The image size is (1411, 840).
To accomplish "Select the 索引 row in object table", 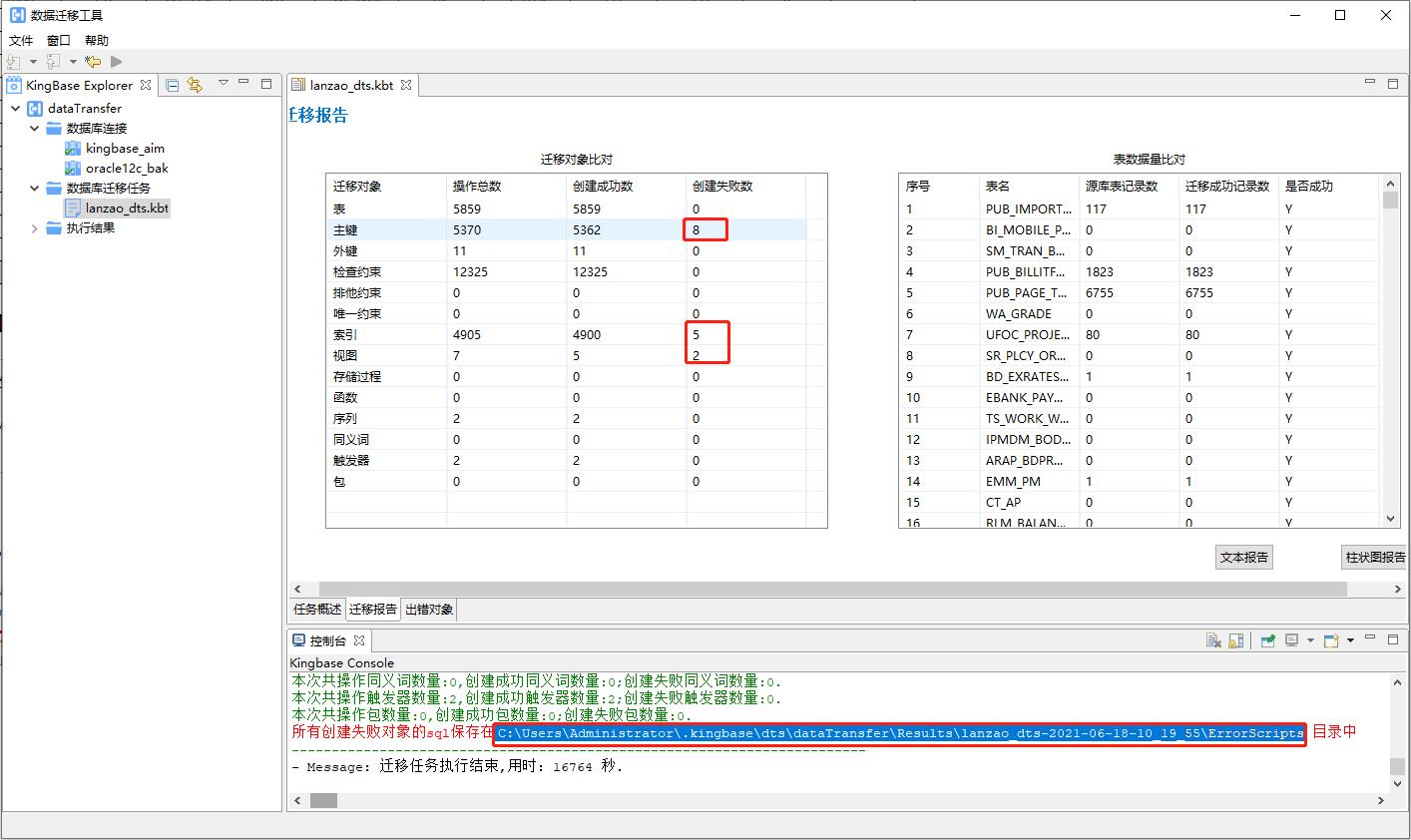I will pyautogui.click(x=566, y=334).
